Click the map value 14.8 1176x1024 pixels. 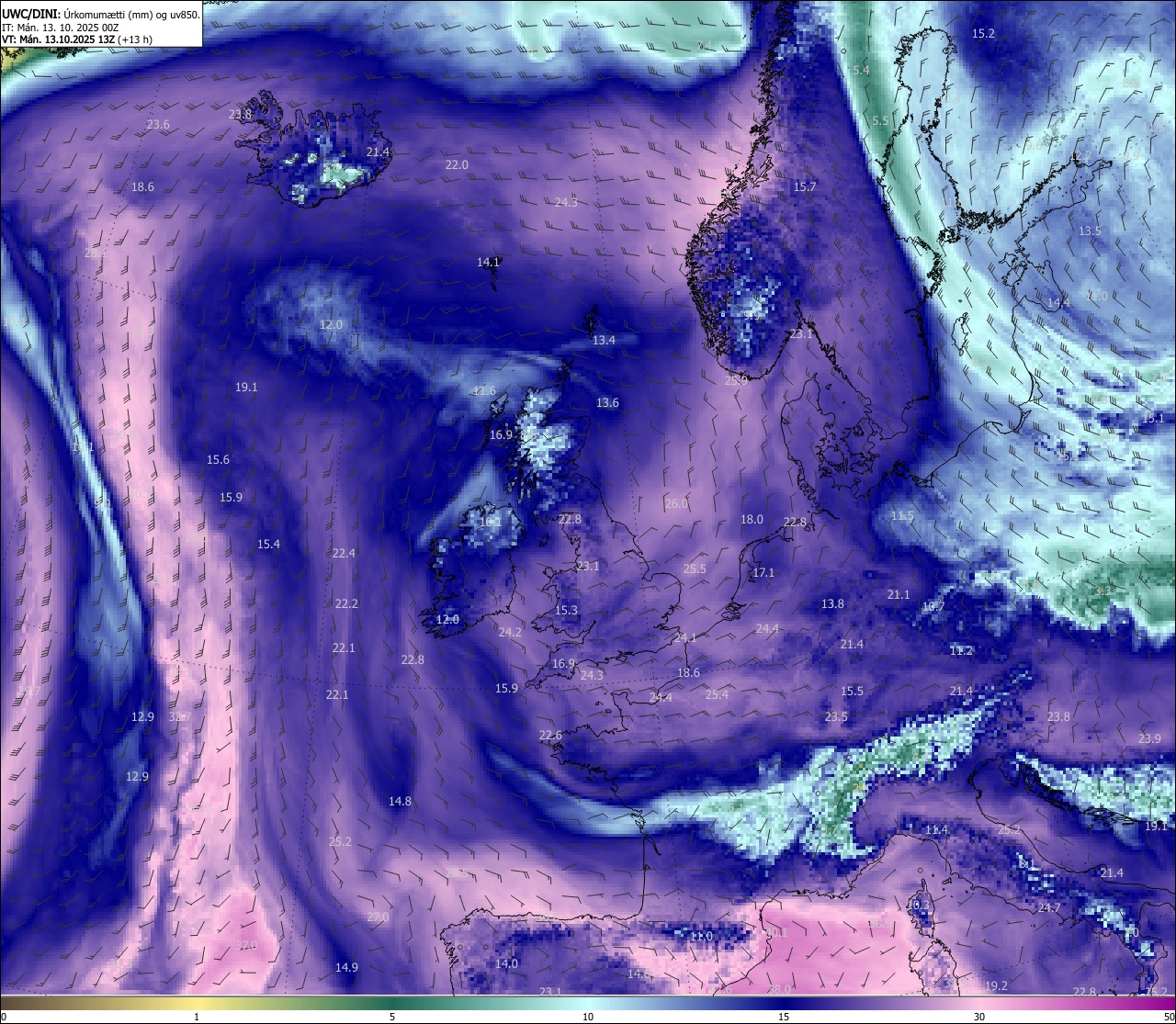pos(400,802)
